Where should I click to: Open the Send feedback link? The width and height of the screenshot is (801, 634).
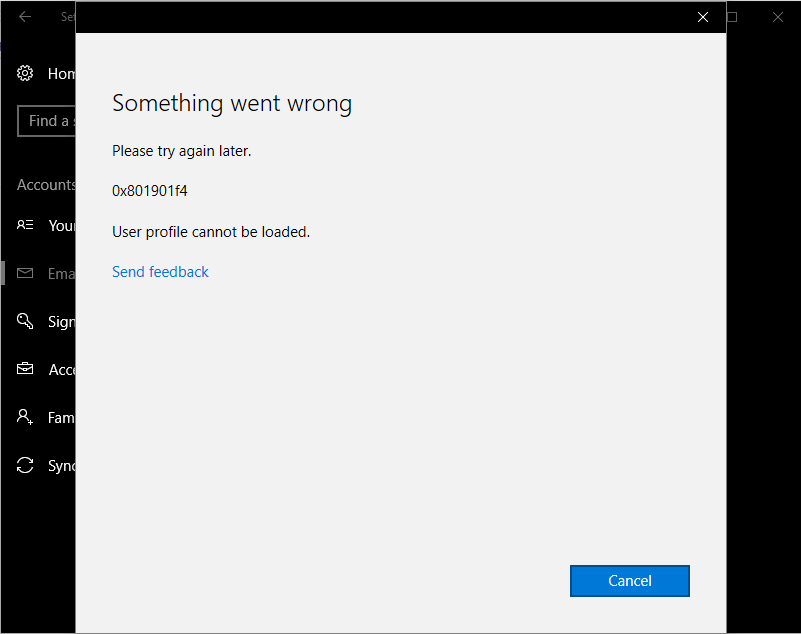click(x=160, y=272)
